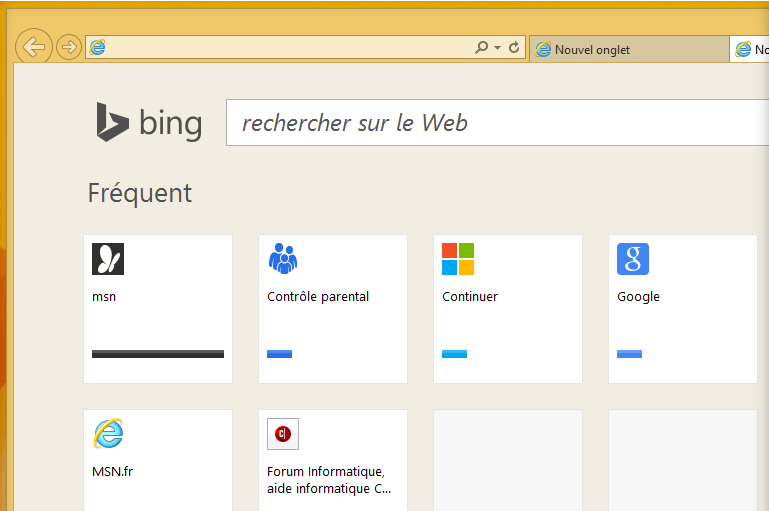769x511 pixels.
Task: Open the Contrôle parental tile
Action: coord(333,309)
